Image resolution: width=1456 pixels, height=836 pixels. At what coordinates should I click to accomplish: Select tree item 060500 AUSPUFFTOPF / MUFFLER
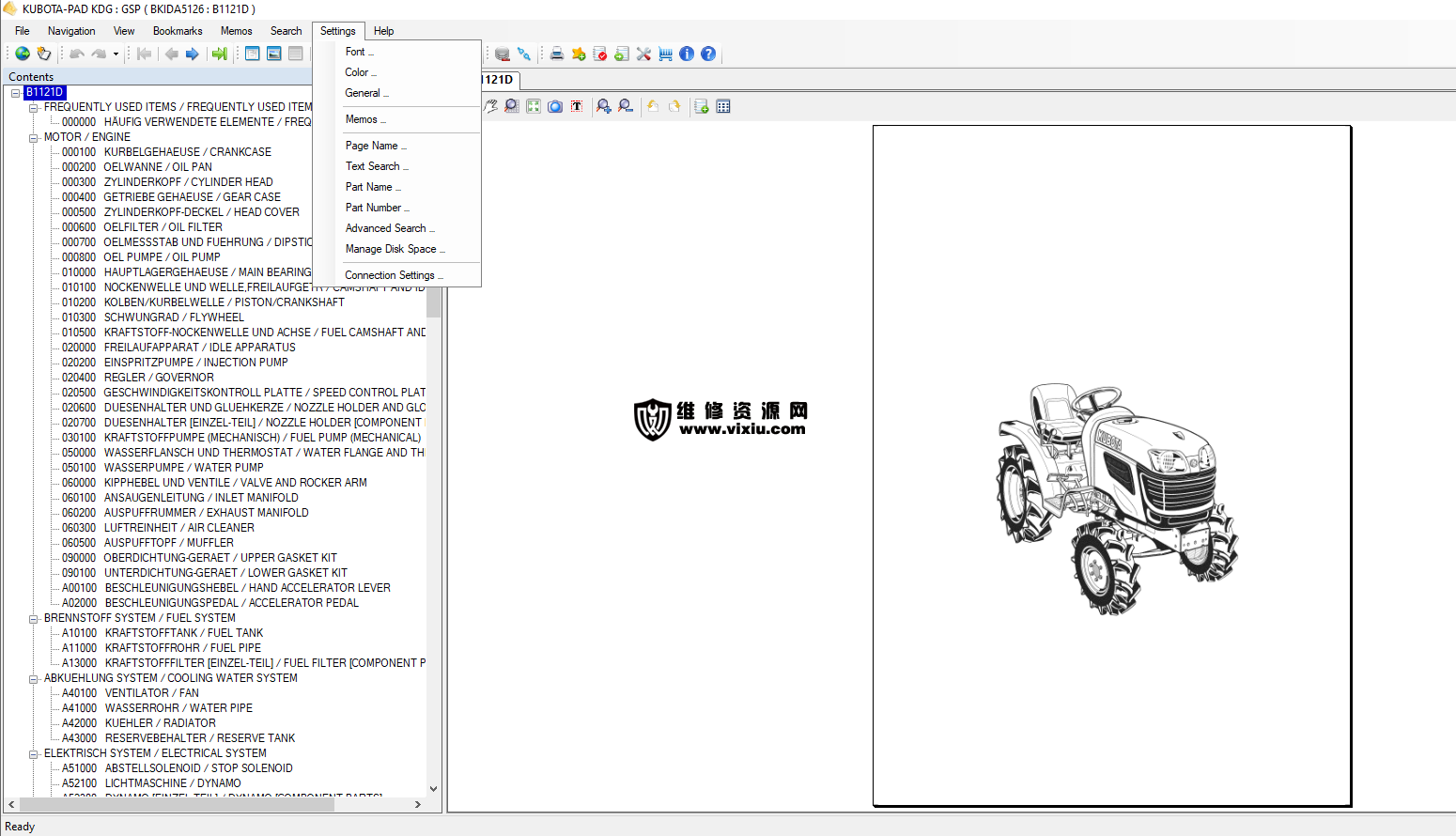pyautogui.click(x=147, y=543)
